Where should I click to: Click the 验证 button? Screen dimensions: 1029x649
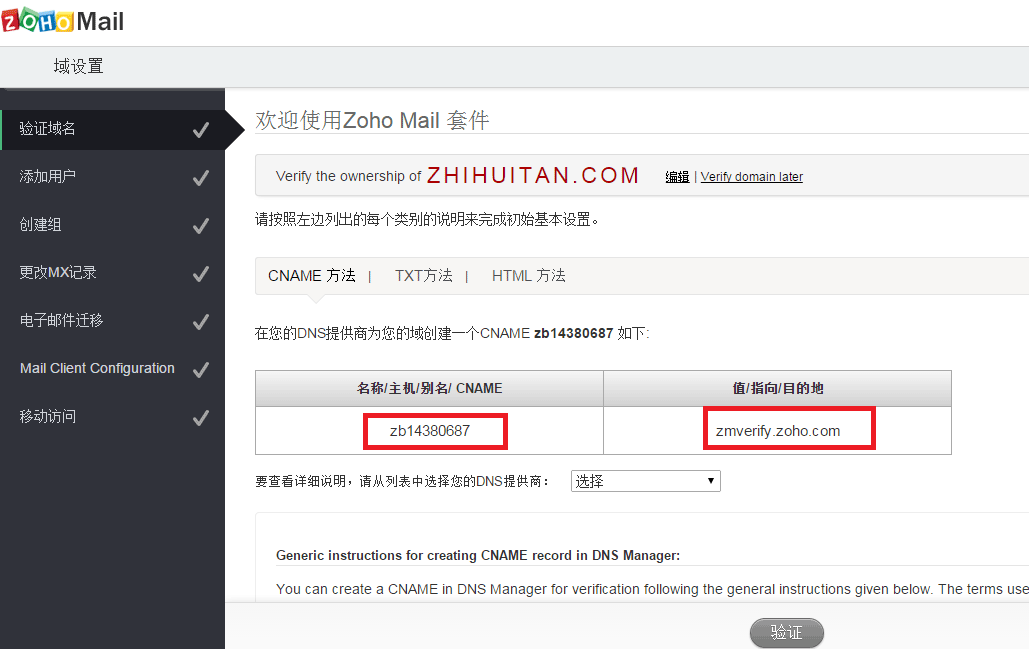(786, 633)
